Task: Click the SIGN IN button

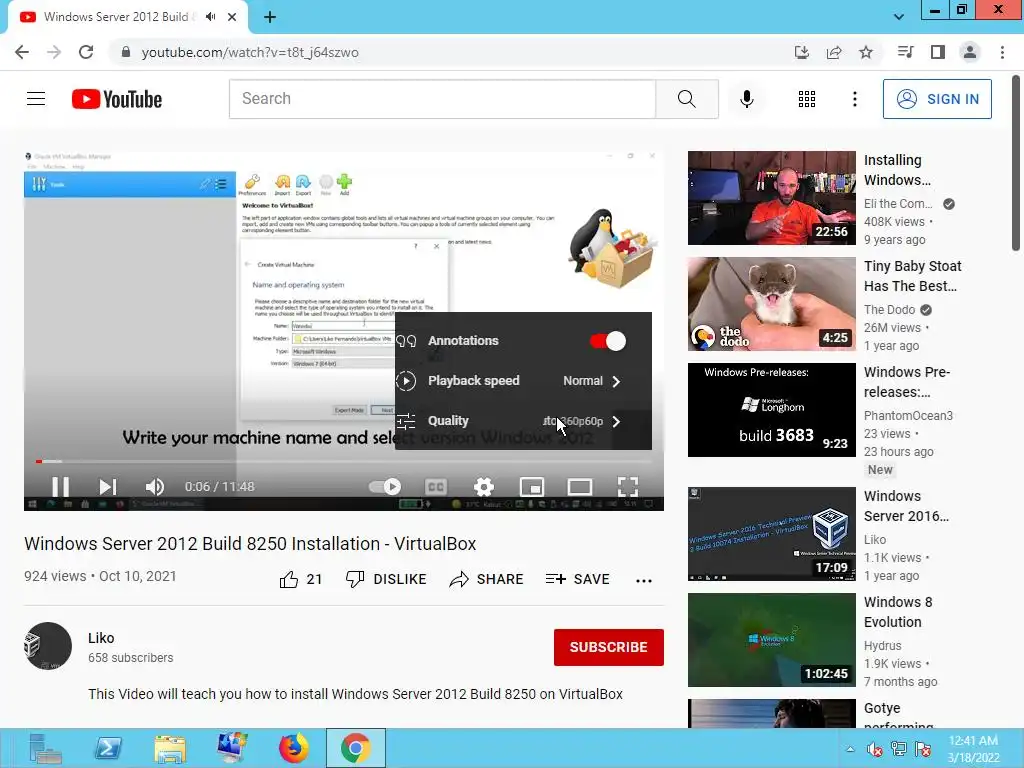Action: 937,99
